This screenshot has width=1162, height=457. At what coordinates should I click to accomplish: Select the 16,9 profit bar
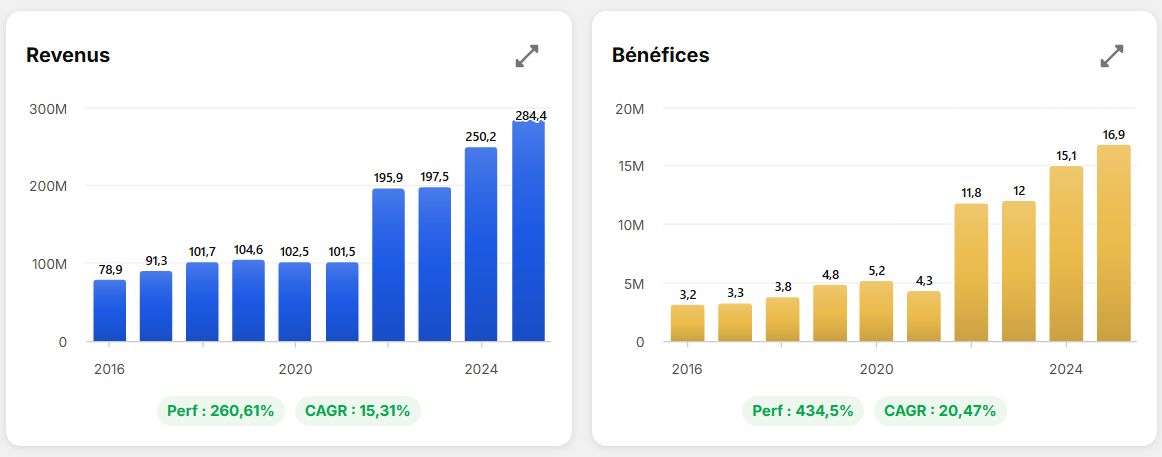click(1114, 243)
